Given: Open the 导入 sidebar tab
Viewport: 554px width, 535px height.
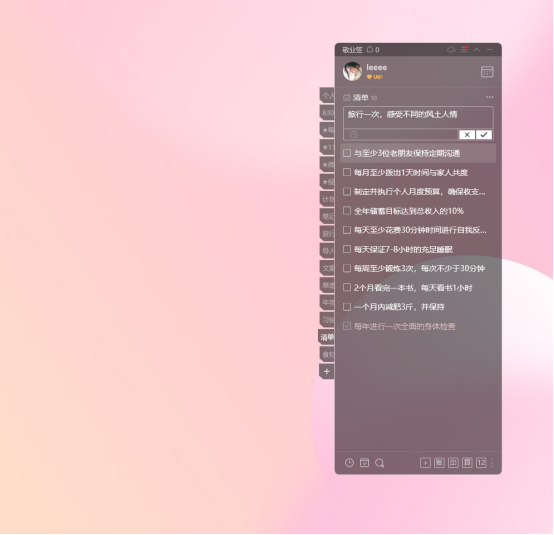Looking at the screenshot, I should pos(327,251).
